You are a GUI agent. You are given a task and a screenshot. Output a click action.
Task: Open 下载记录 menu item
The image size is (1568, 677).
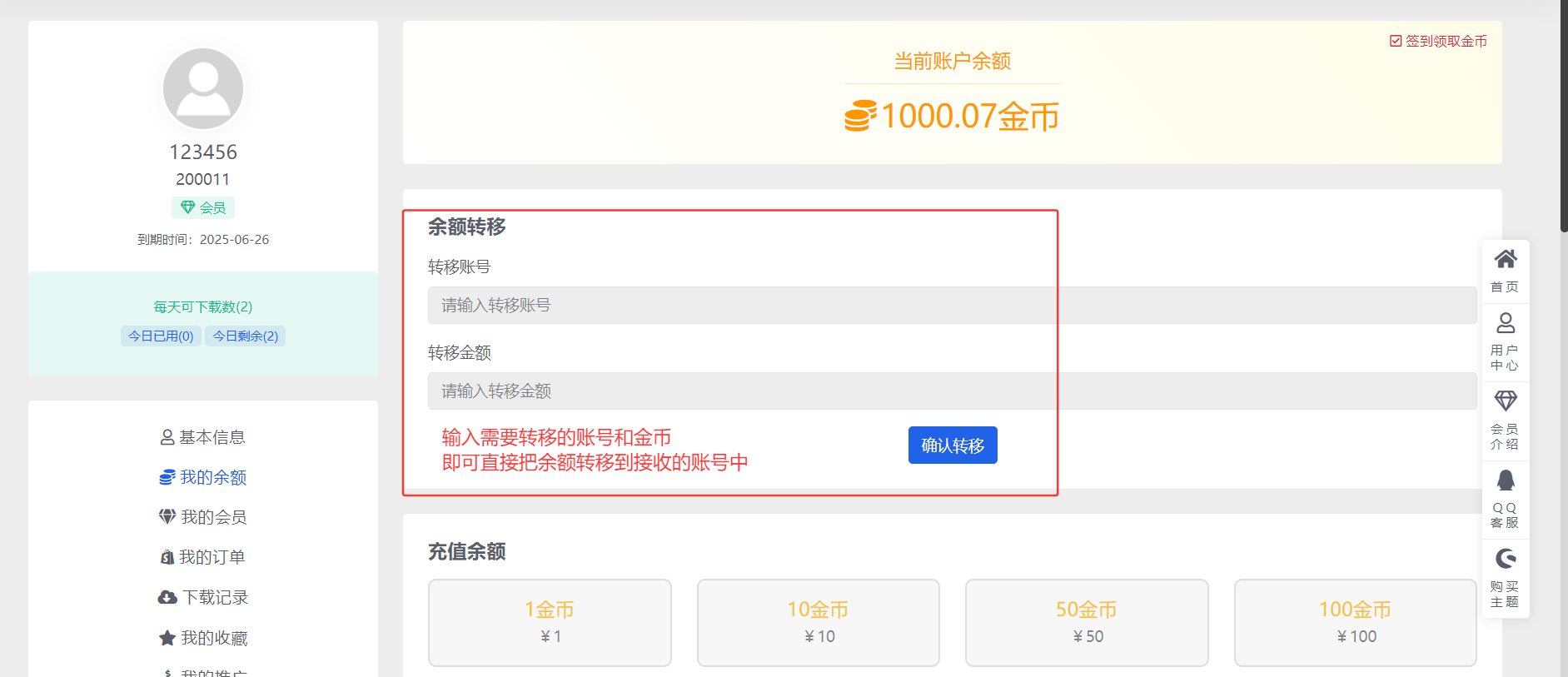click(x=203, y=597)
